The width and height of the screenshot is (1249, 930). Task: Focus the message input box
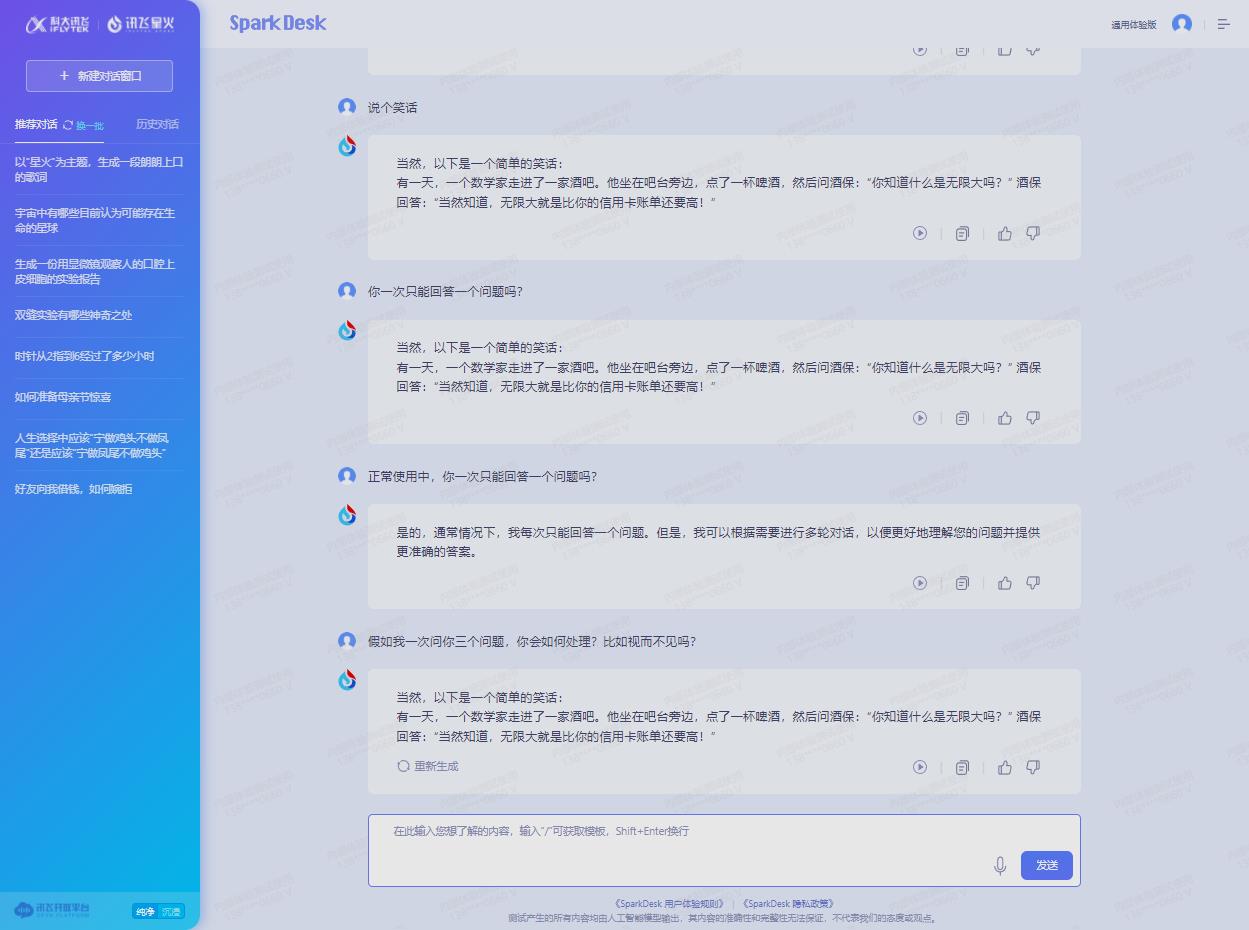pyautogui.click(x=724, y=850)
